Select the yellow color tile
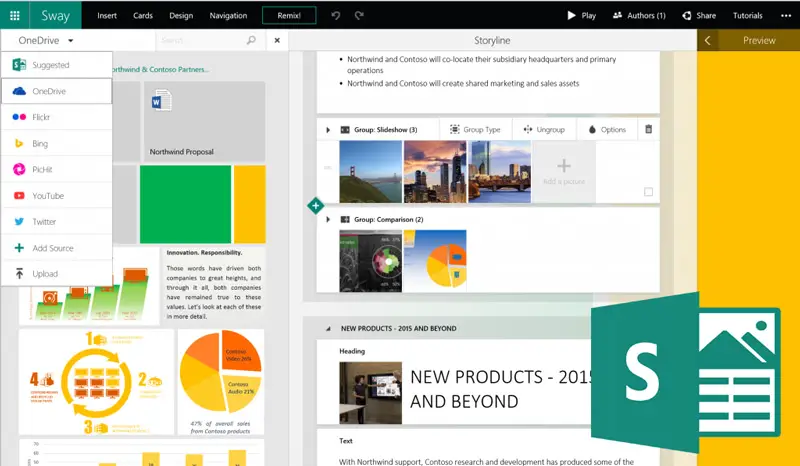This screenshot has width=800, height=466. (249, 204)
